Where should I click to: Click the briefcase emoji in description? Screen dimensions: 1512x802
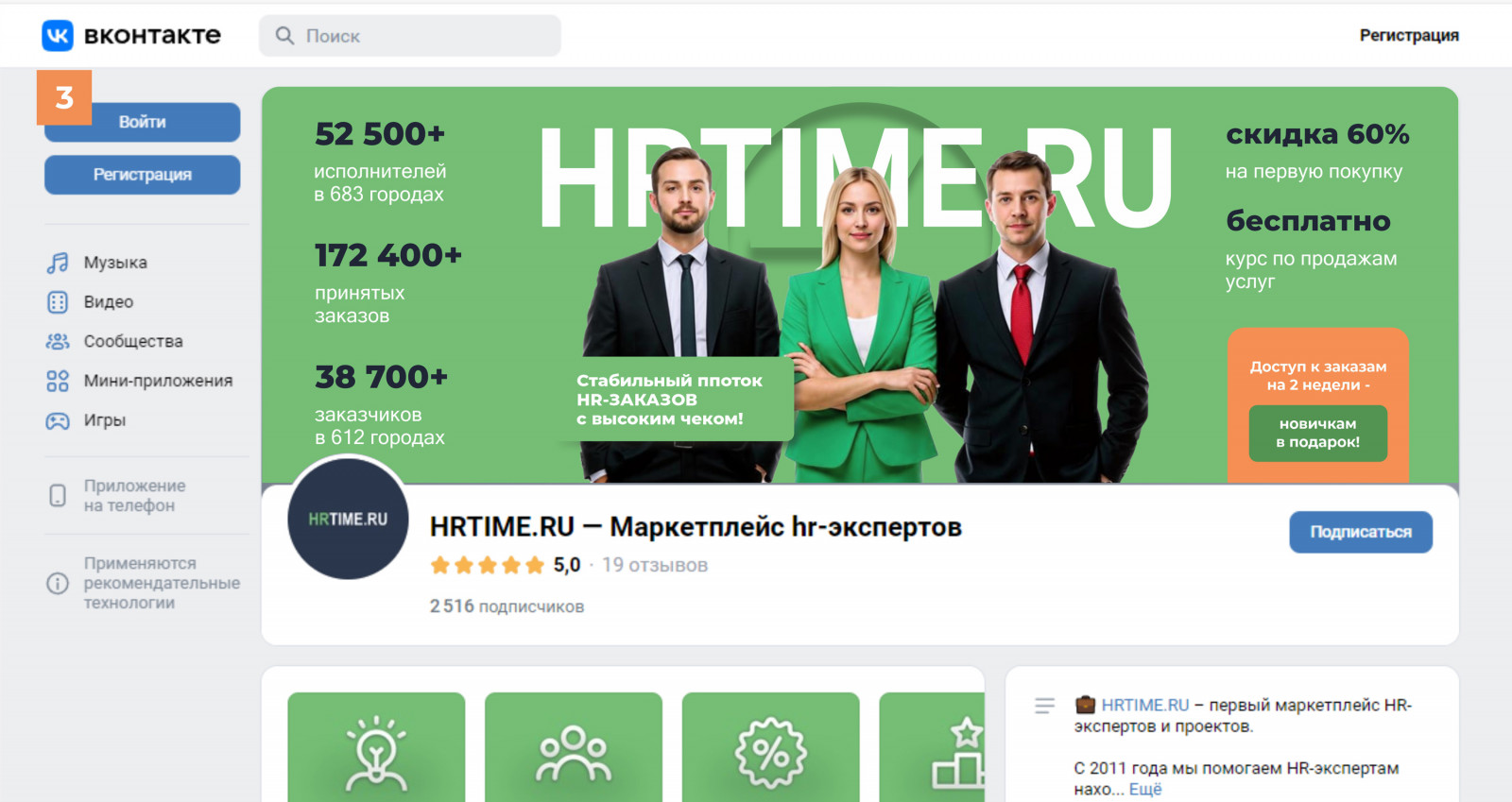1085,706
